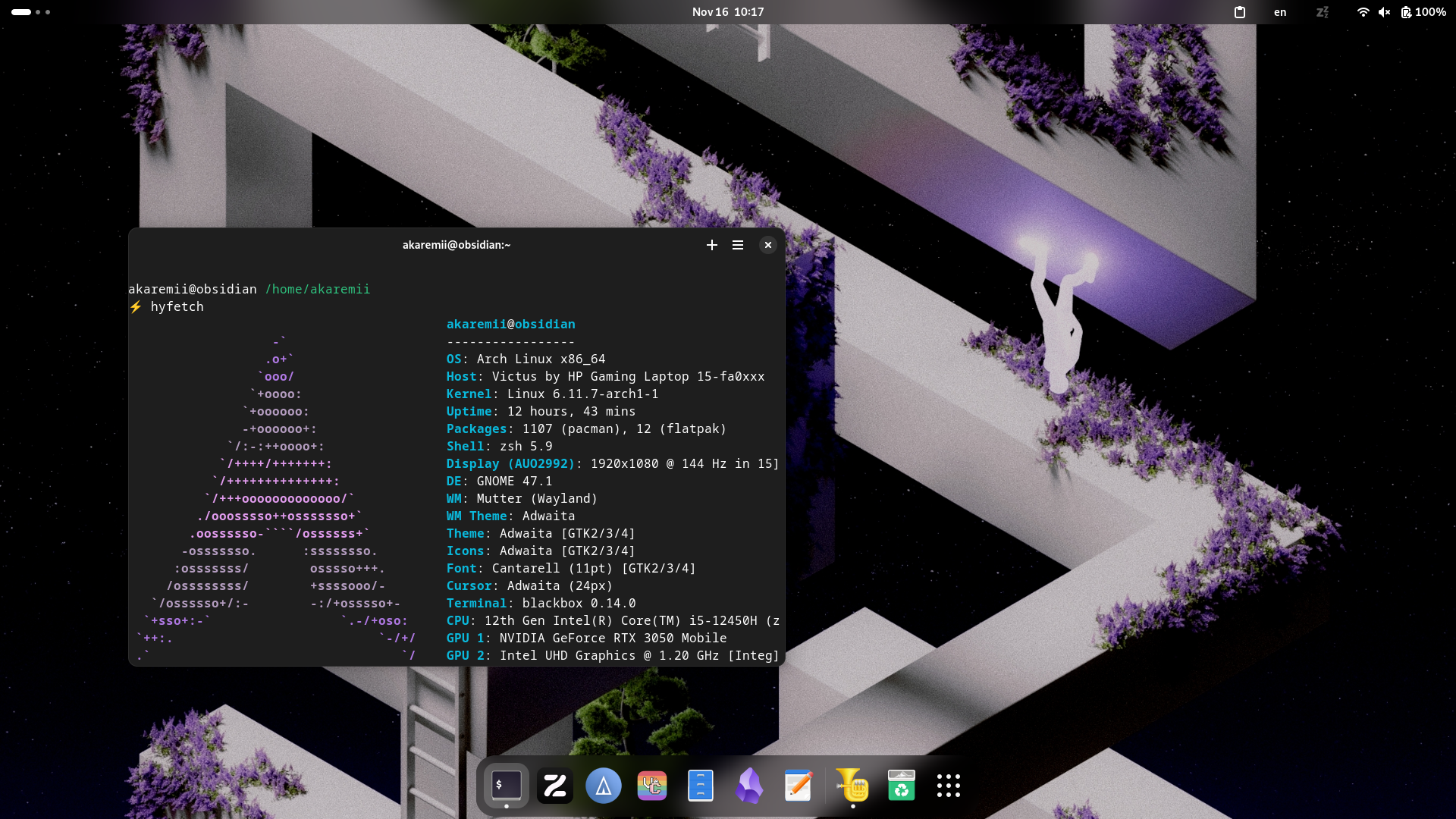Viewport: 1456px width, 819px height.
Task: Open the Text Editor pencil icon
Action: tap(798, 786)
